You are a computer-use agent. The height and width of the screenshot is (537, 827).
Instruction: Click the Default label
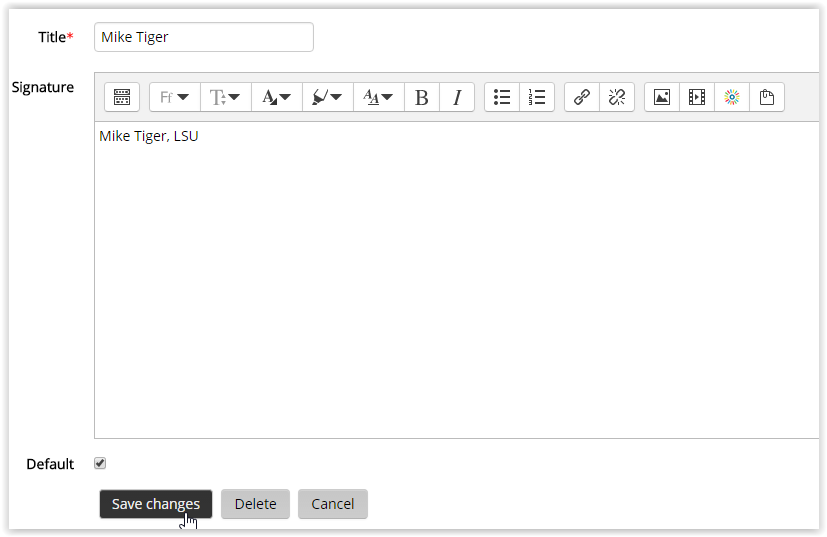[50, 464]
